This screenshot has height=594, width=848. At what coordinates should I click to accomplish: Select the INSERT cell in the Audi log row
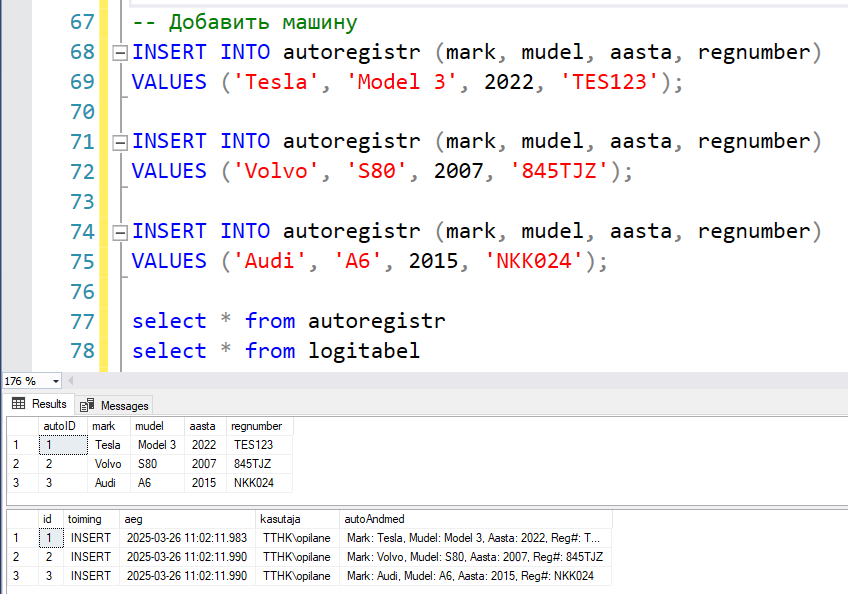coord(91,576)
